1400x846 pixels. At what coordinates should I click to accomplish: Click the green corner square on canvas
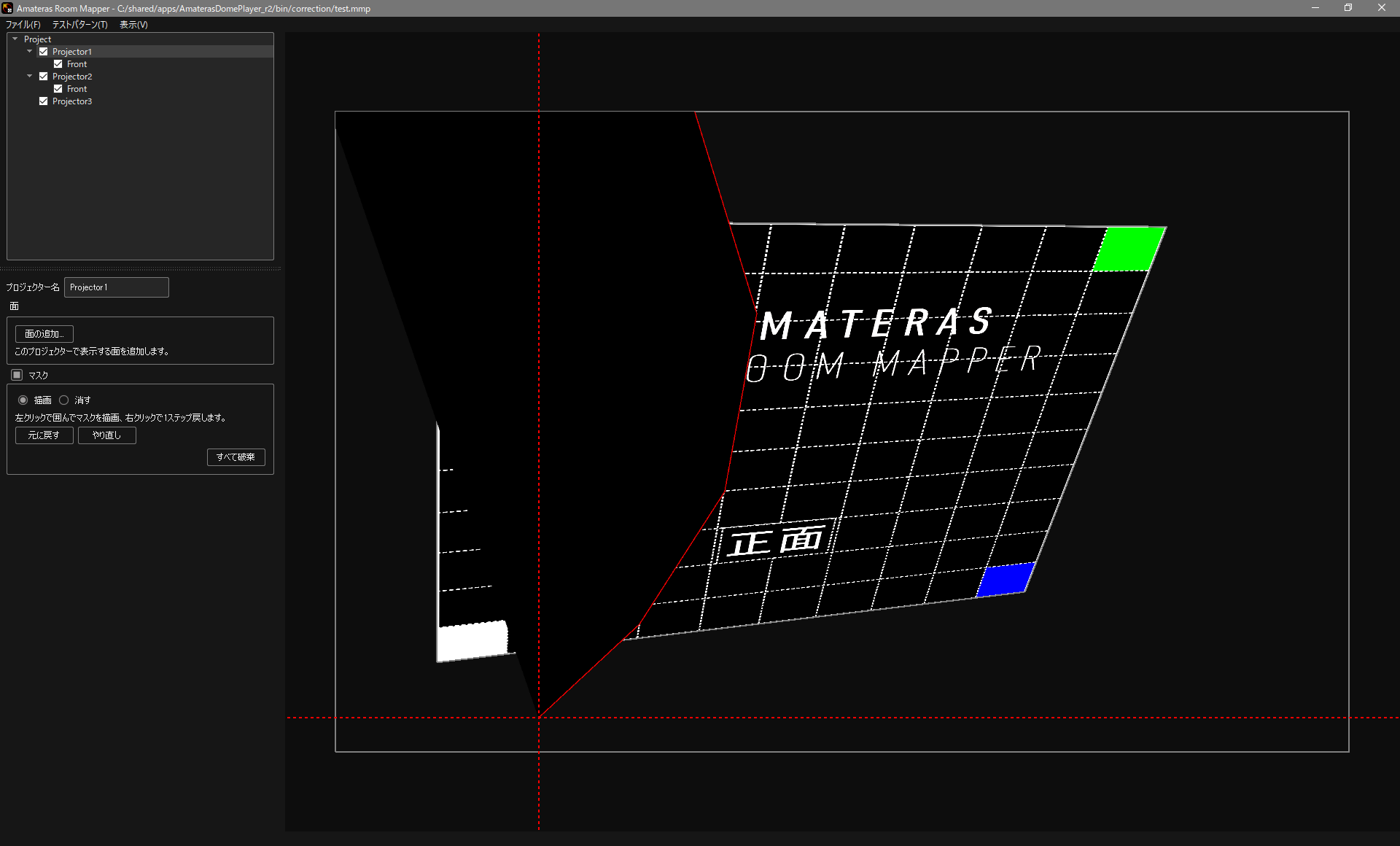tap(1129, 249)
